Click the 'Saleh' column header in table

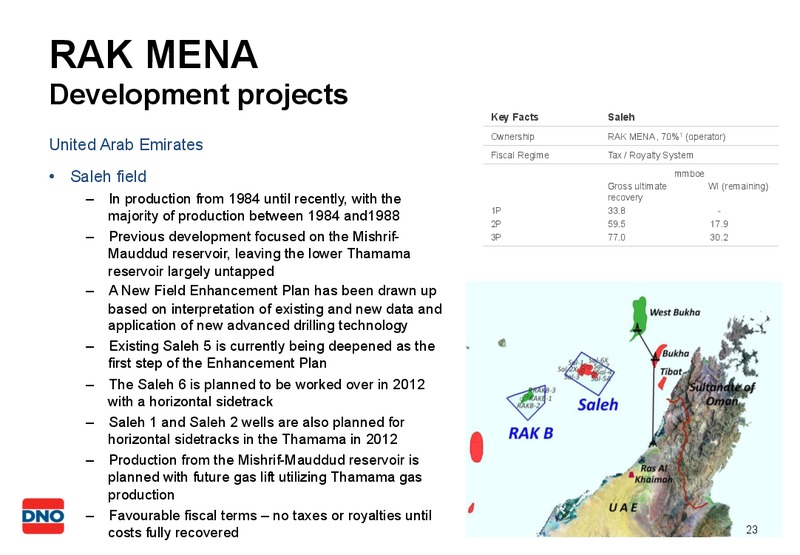click(x=621, y=117)
